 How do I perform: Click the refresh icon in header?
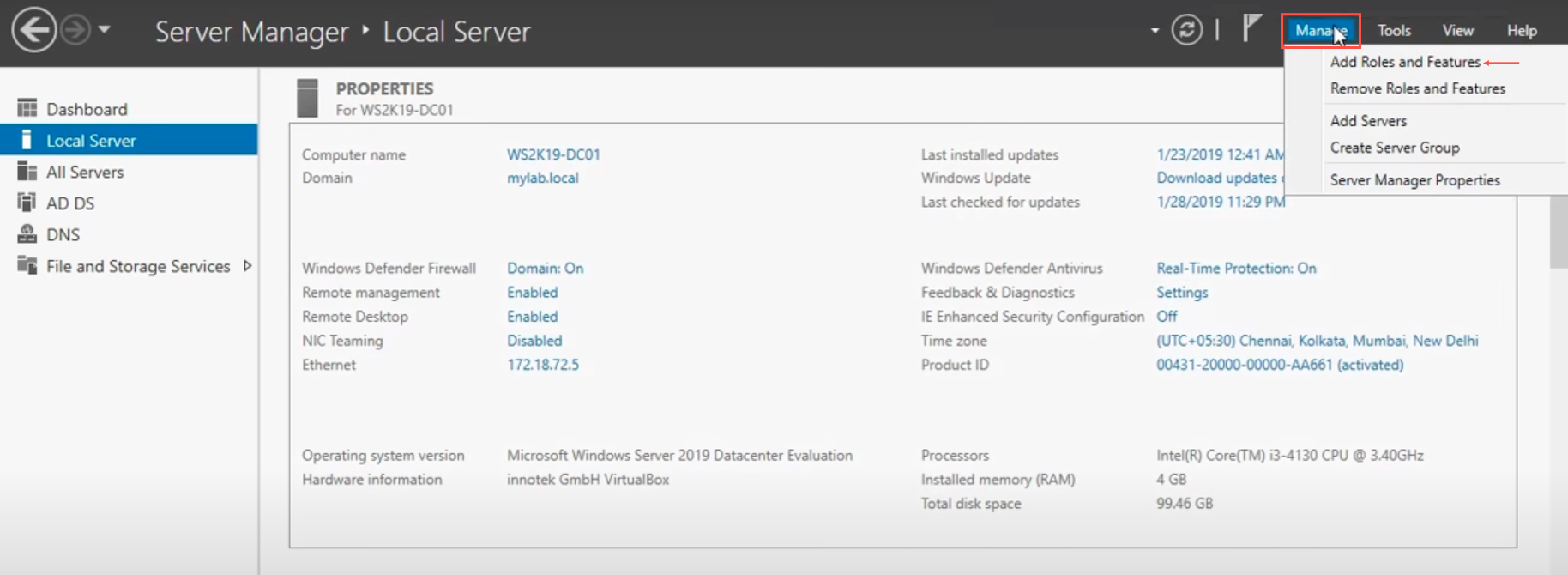coord(1186,31)
